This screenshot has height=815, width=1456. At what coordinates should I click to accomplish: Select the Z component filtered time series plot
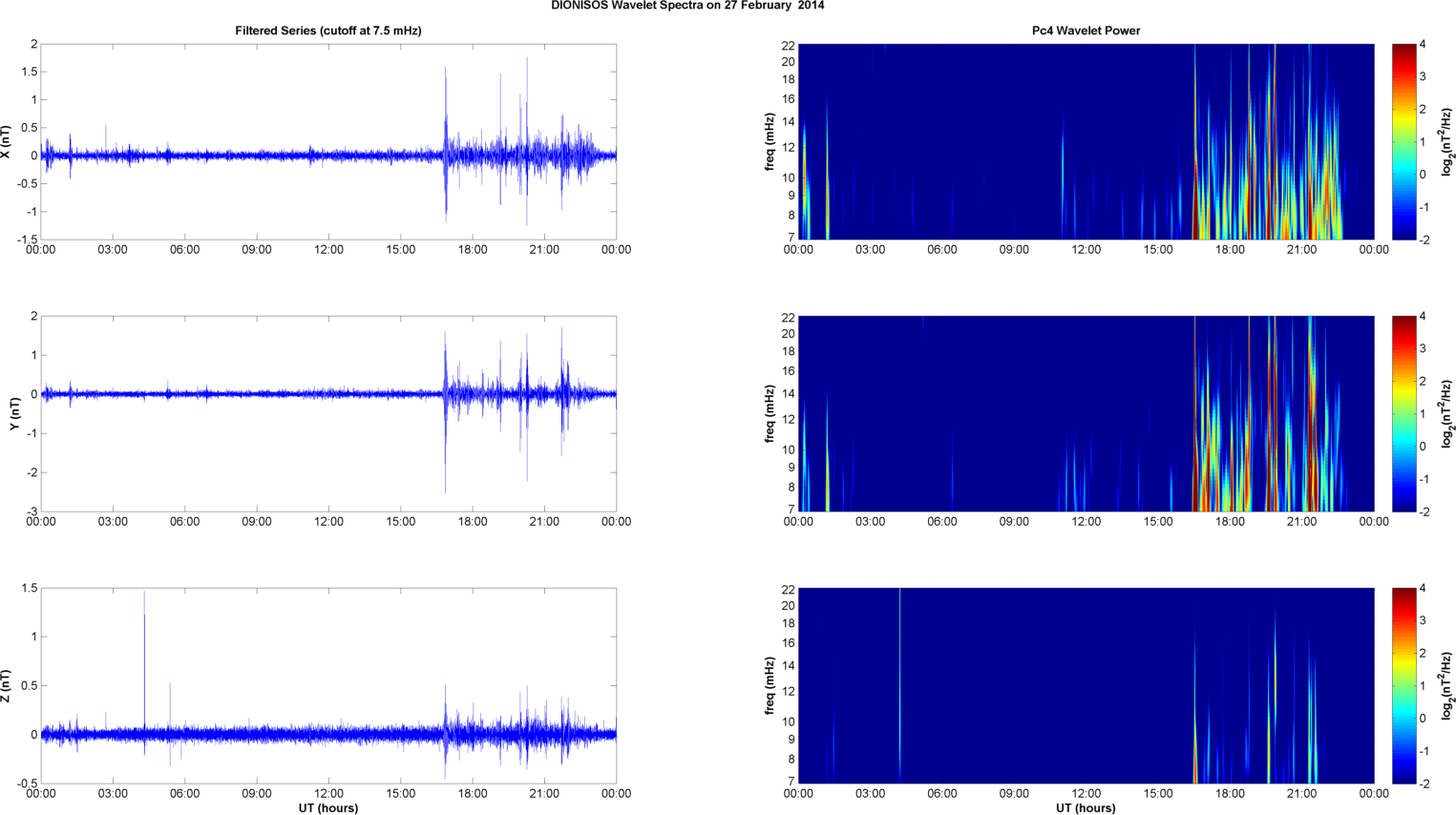[x=328, y=685]
